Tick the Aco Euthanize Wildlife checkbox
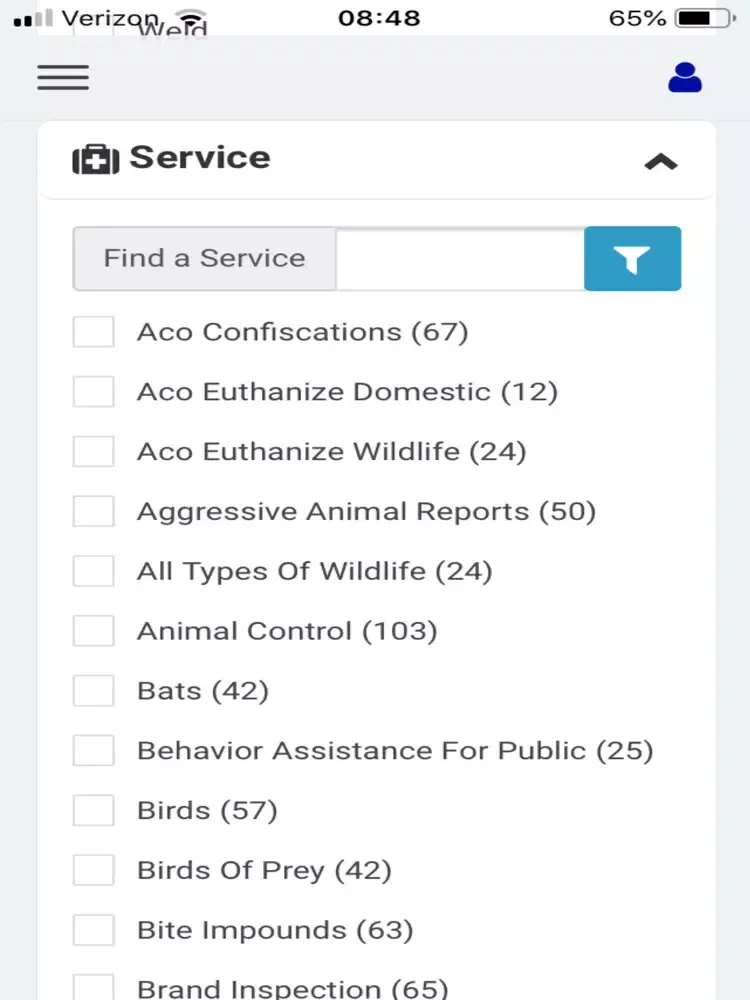Viewport: 750px width, 1000px height. 93,452
